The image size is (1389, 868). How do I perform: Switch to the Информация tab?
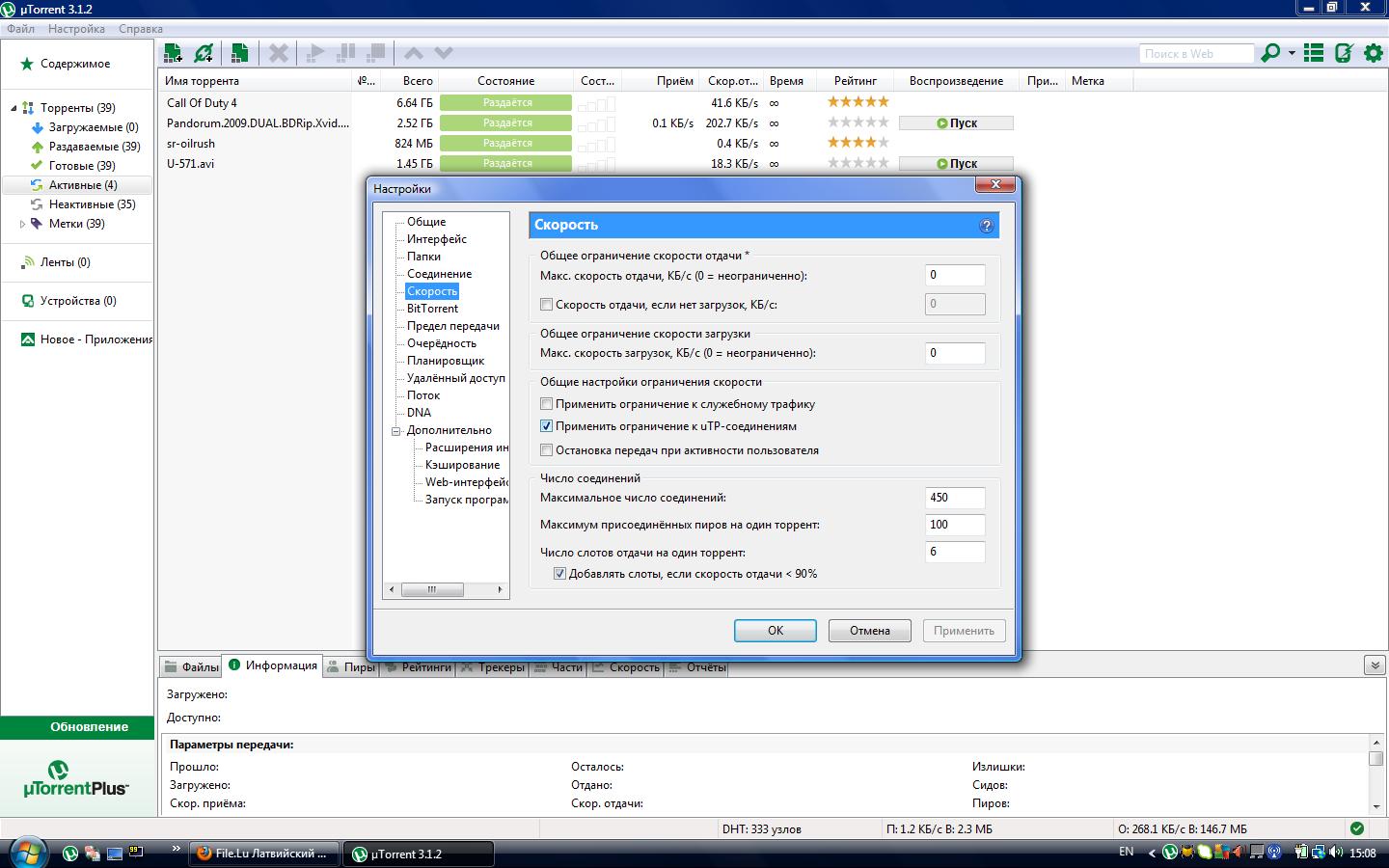coord(273,665)
